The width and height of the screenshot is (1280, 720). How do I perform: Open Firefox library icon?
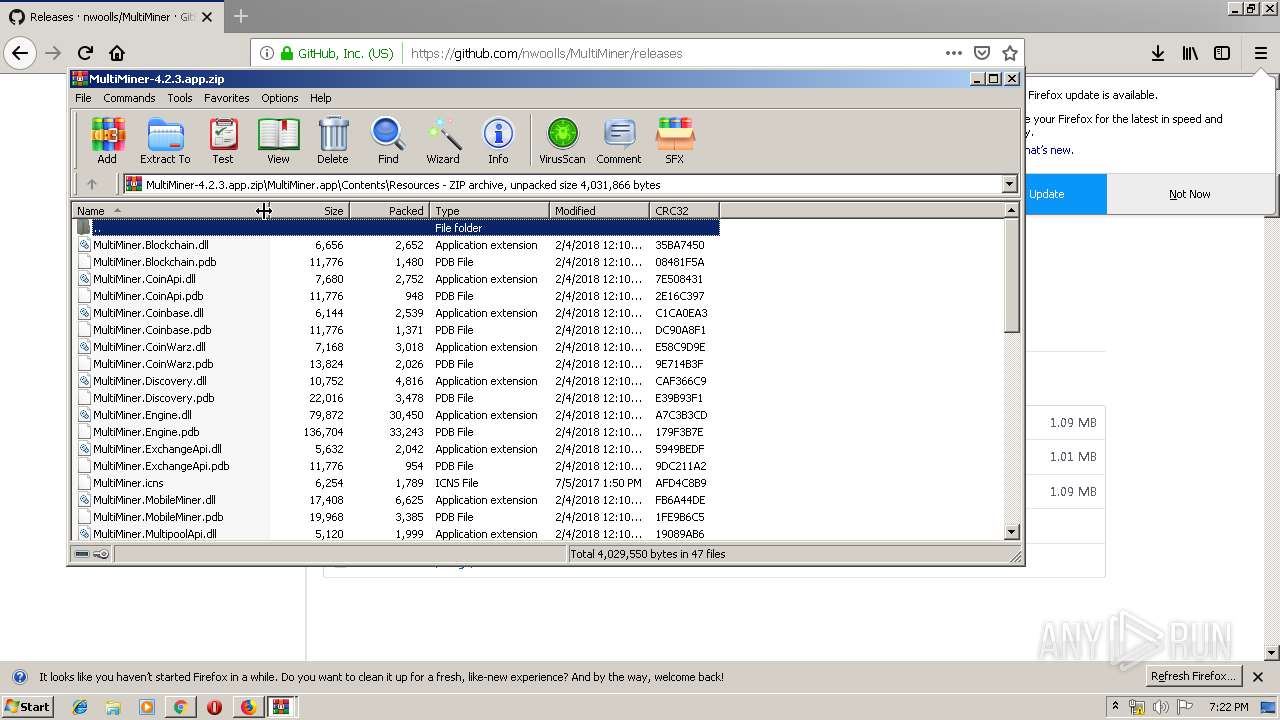point(1190,53)
